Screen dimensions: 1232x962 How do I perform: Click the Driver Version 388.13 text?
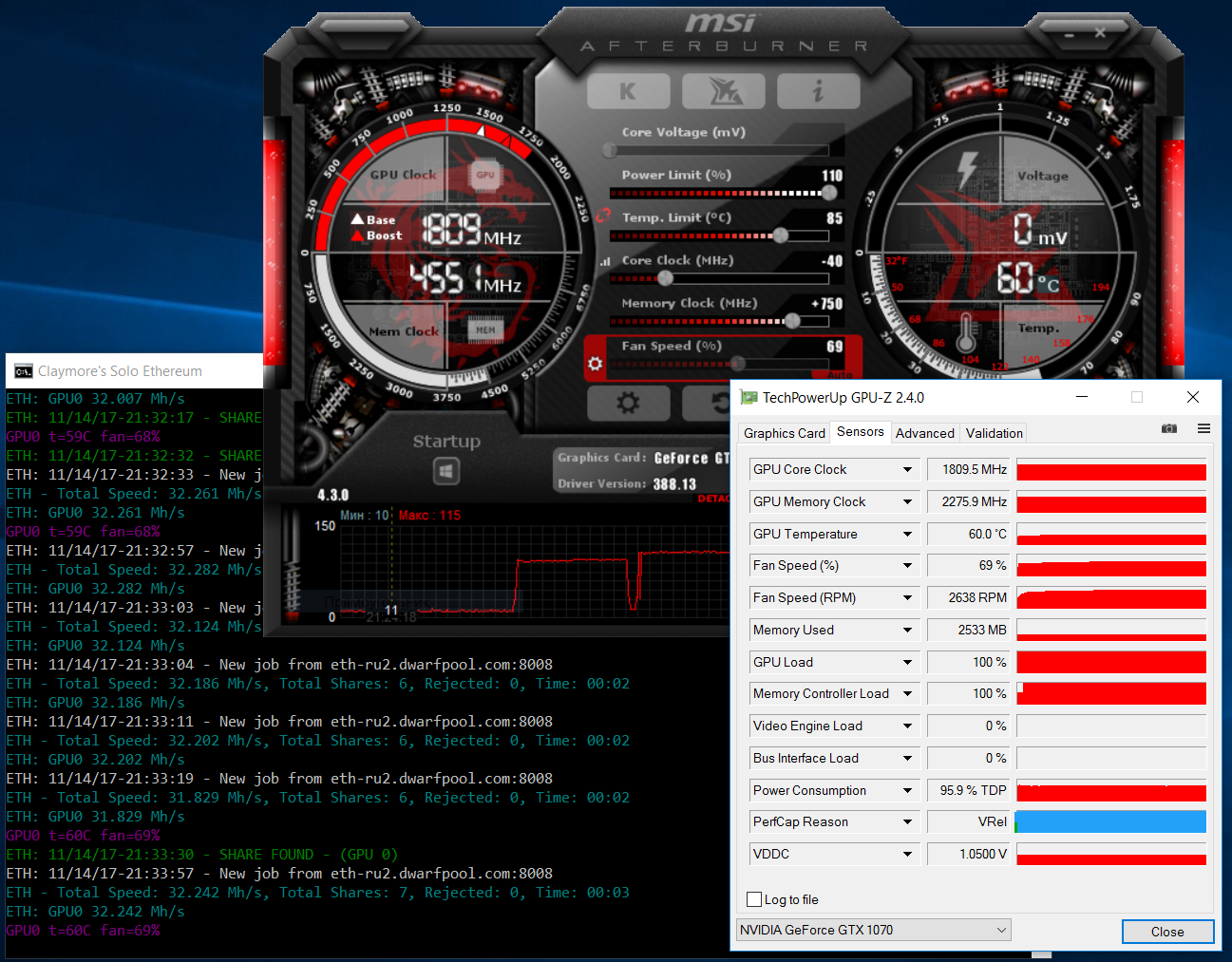point(627,484)
